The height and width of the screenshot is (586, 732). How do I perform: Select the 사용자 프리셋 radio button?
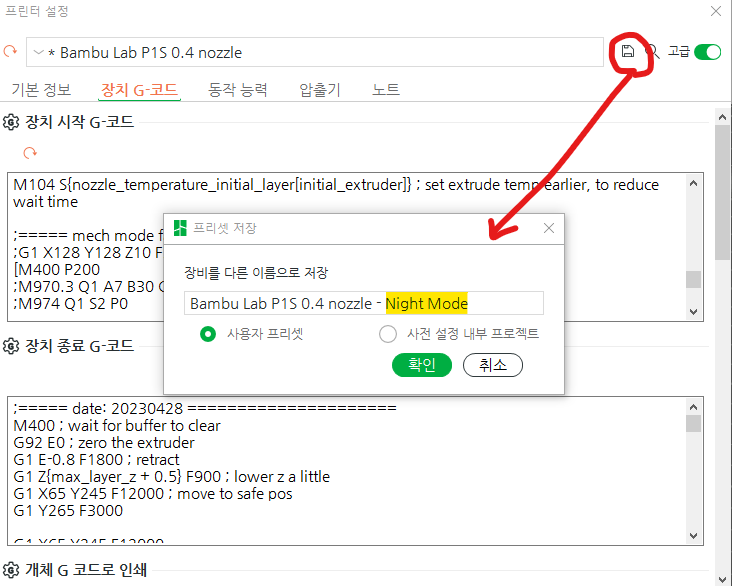tap(208, 334)
